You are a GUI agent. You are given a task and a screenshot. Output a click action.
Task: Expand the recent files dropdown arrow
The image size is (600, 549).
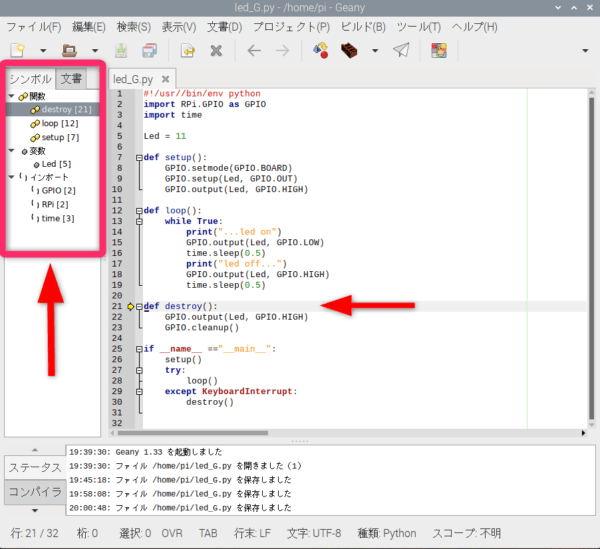(95, 50)
